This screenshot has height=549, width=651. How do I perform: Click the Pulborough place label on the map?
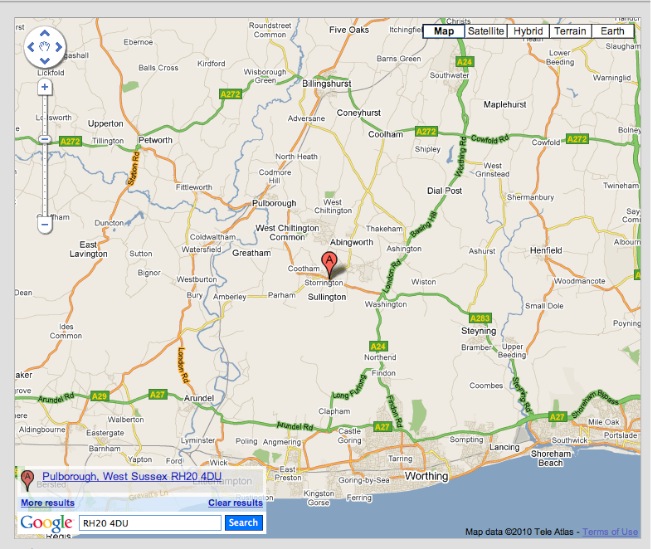pyautogui.click(x=274, y=203)
